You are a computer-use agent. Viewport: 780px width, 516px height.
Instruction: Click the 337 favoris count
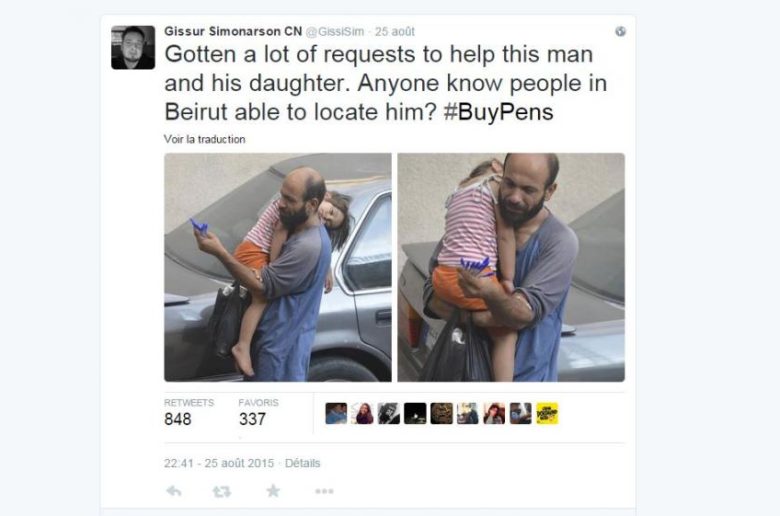[x=252, y=419]
